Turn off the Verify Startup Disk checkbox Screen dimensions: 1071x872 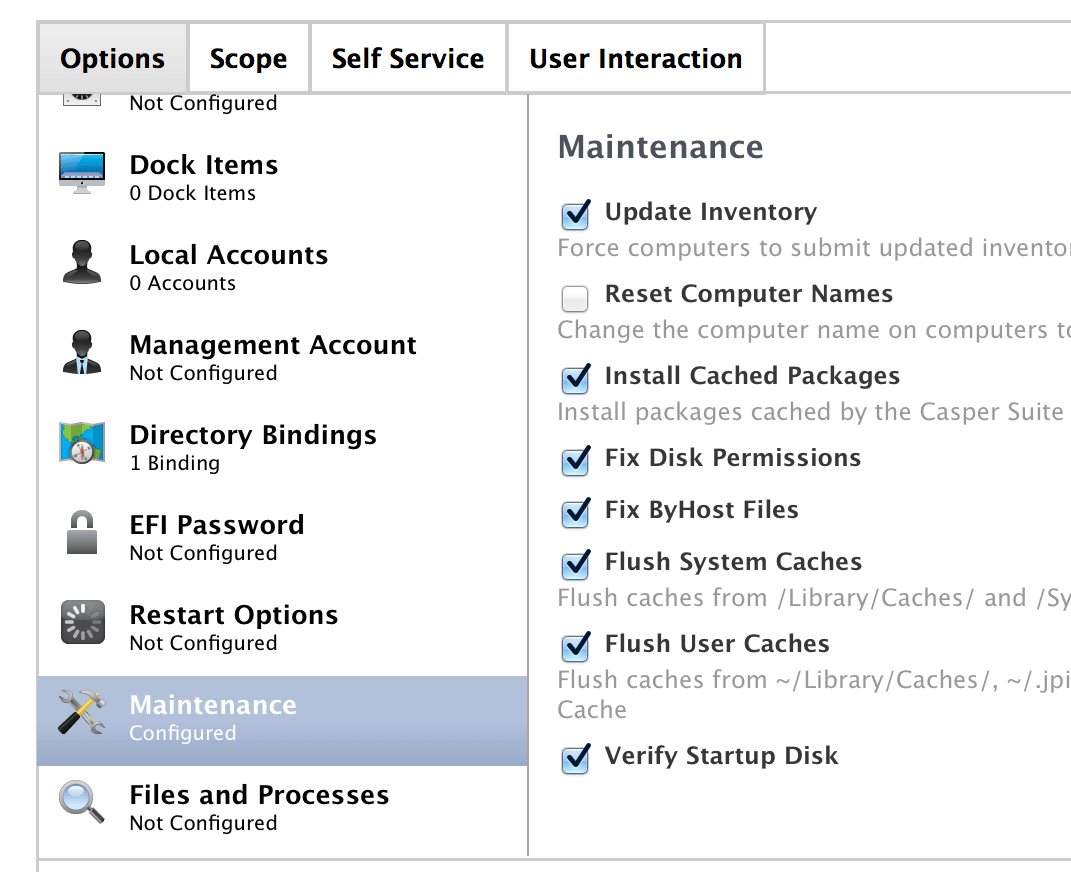click(575, 758)
